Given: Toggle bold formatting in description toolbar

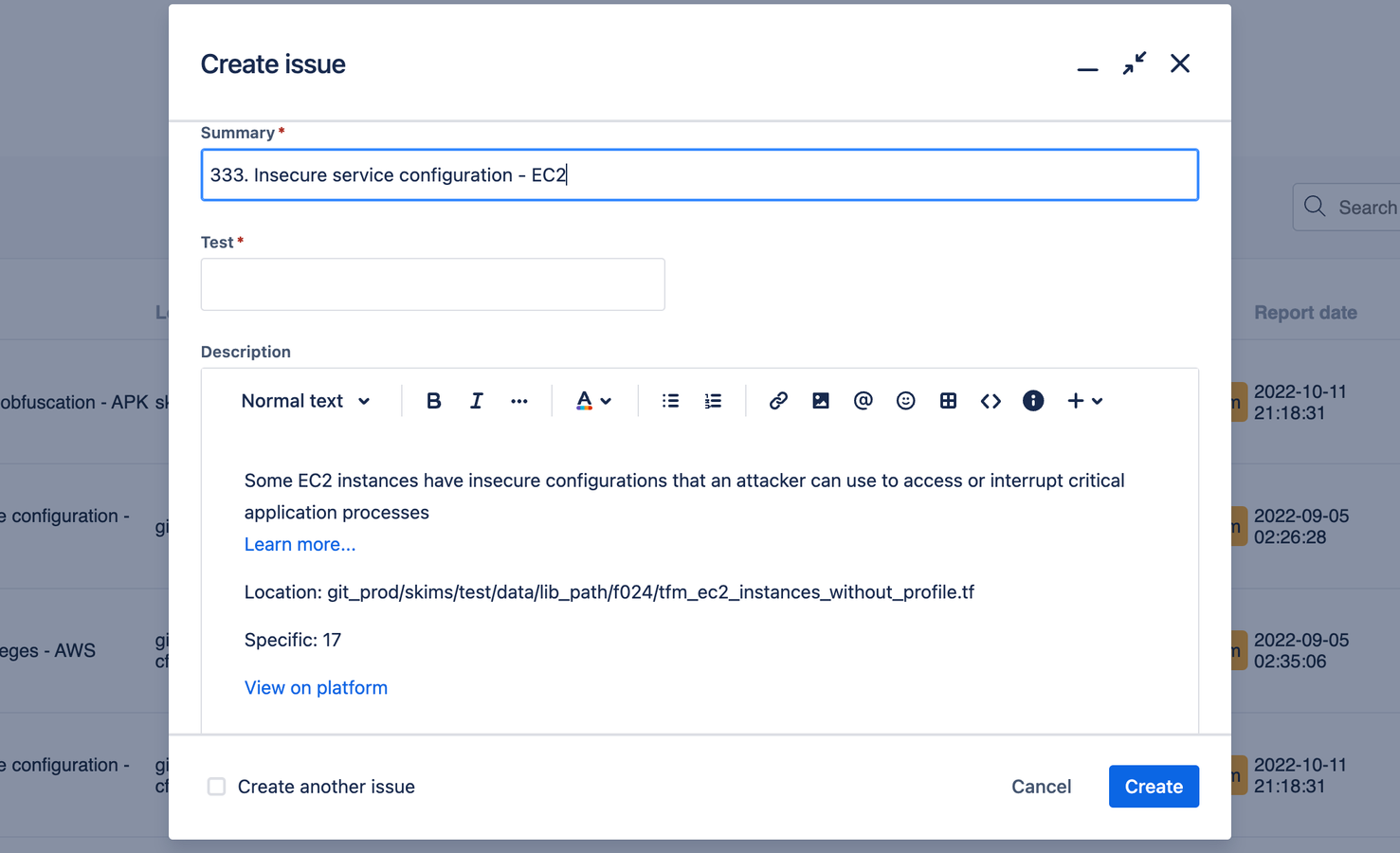Looking at the screenshot, I should pyautogui.click(x=433, y=401).
